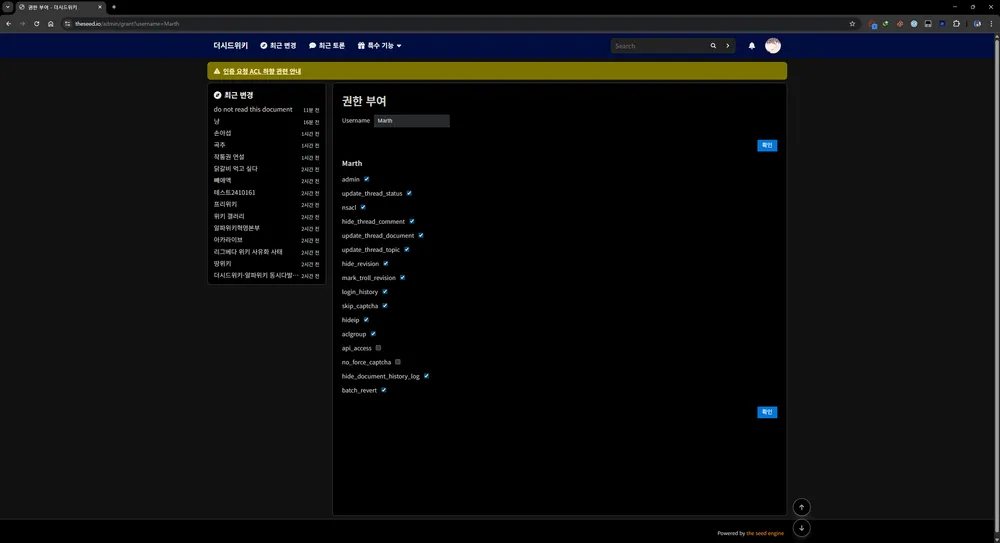Open 'do not read this document' entry
Image resolution: width=1000 pixels, height=543 pixels.
(x=253, y=110)
